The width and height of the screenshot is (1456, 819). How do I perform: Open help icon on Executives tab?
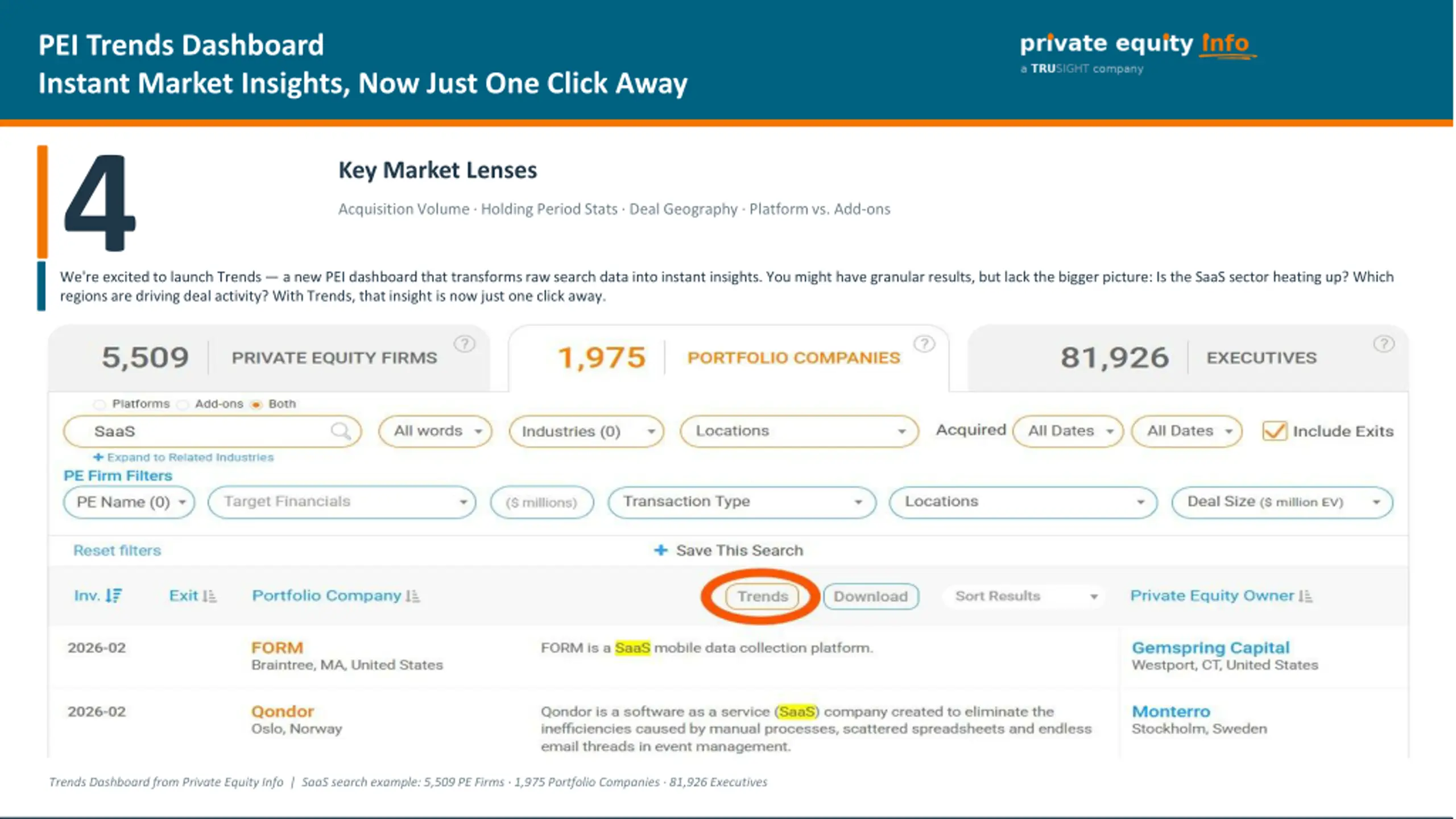[x=1384, y=344]
